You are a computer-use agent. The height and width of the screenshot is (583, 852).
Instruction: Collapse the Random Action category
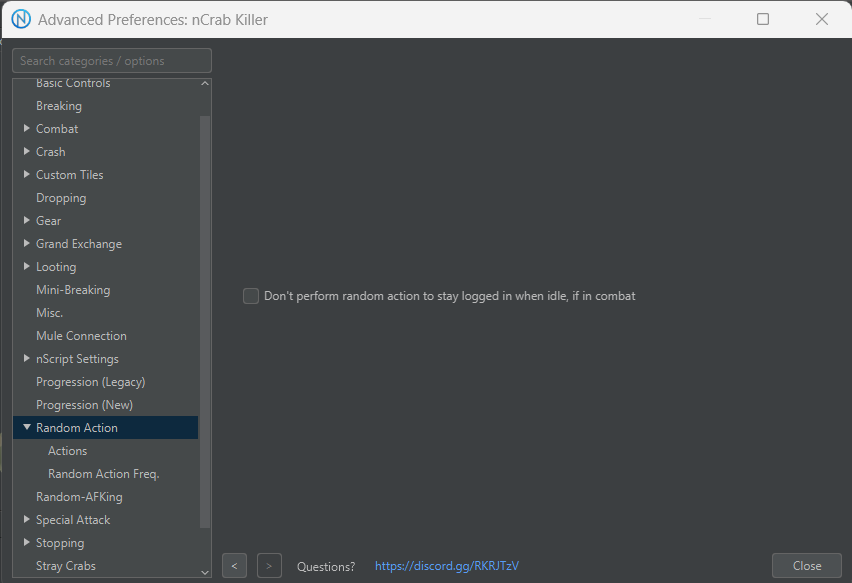(x=27, y=428)
